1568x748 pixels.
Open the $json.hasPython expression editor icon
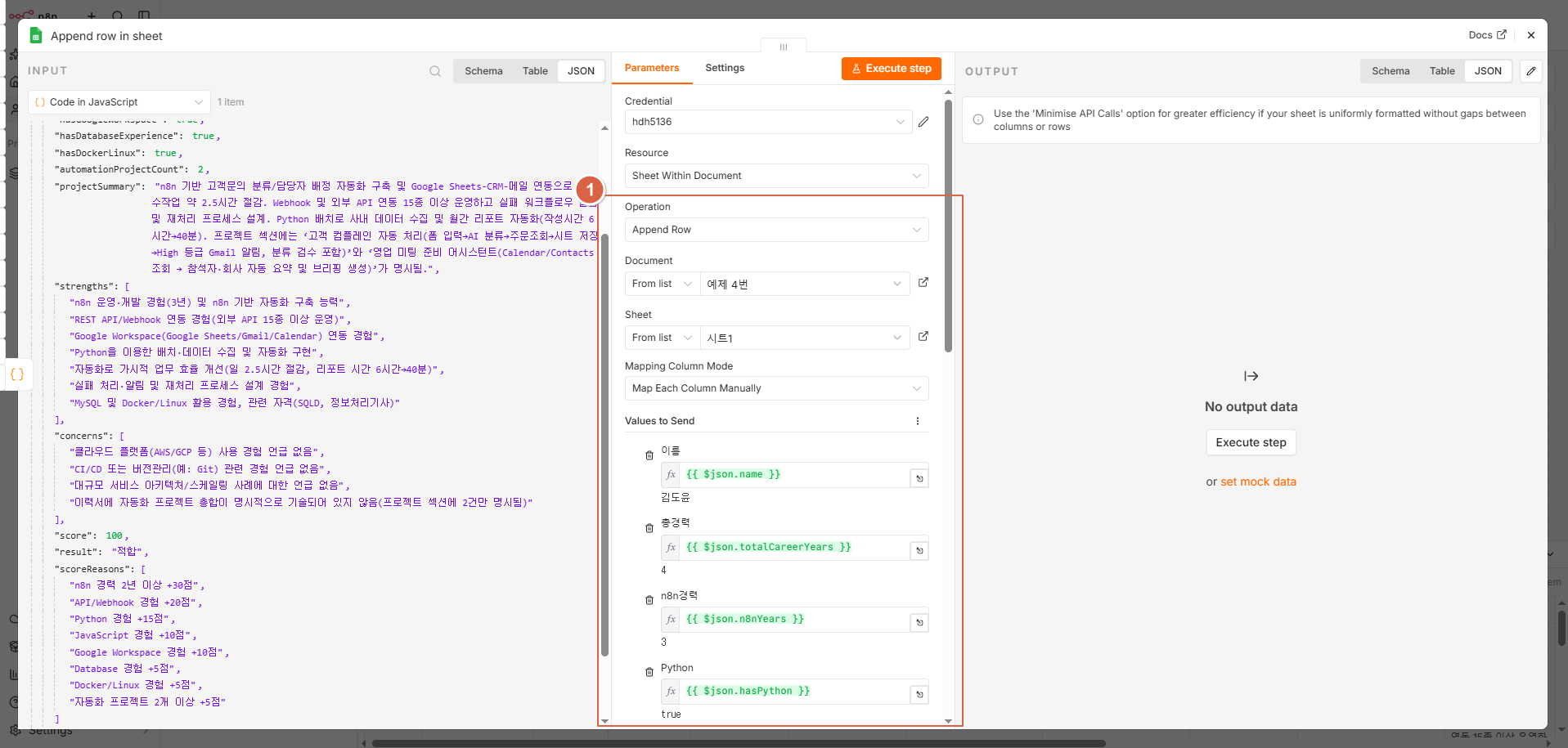[x=919, y=695]
